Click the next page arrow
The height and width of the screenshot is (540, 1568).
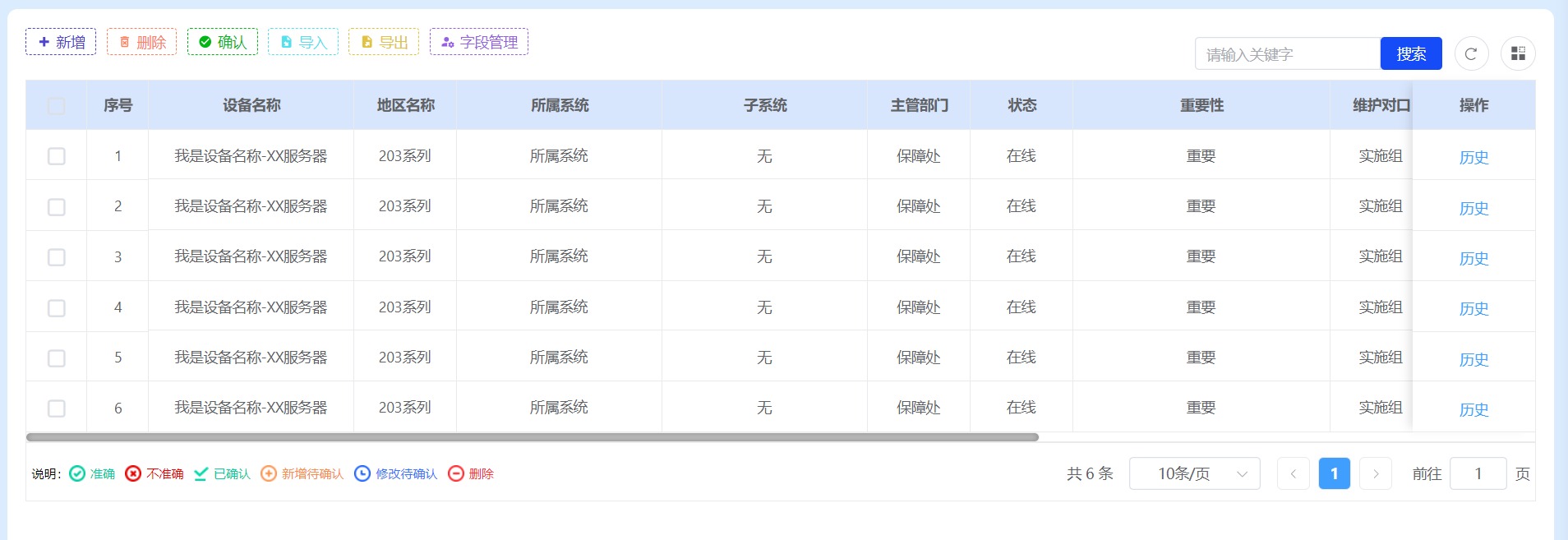point(1376,473)
